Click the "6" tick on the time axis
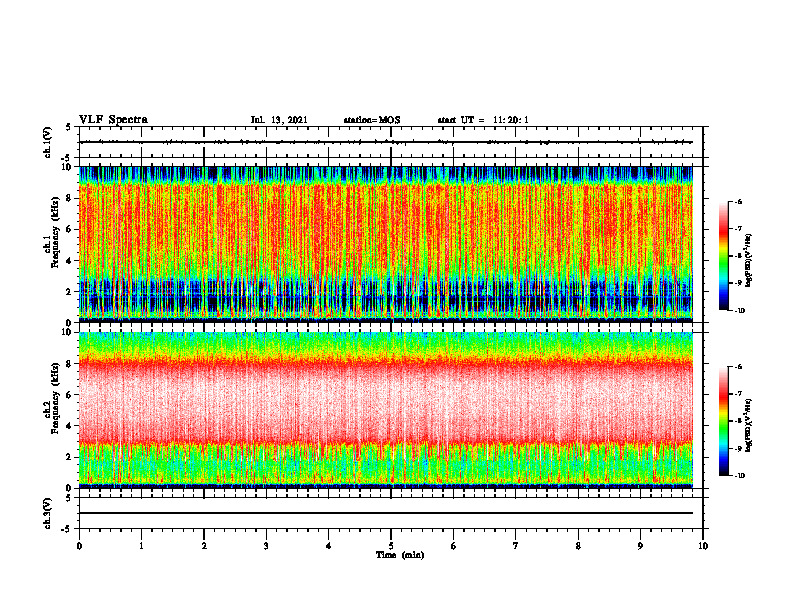 click(454, 546)
